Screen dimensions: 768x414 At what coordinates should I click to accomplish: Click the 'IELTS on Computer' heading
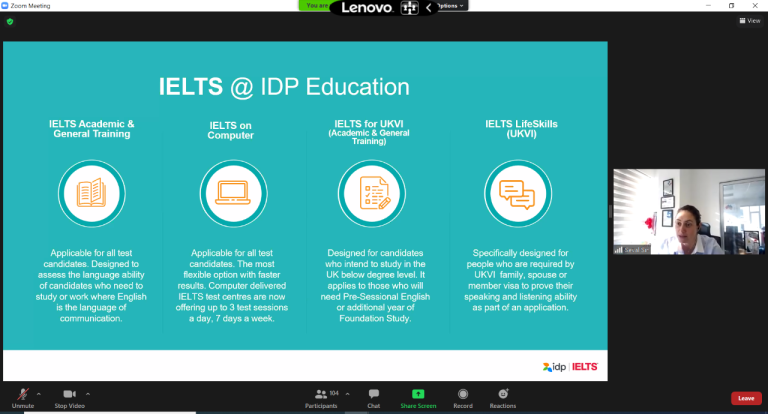point(231,130)
